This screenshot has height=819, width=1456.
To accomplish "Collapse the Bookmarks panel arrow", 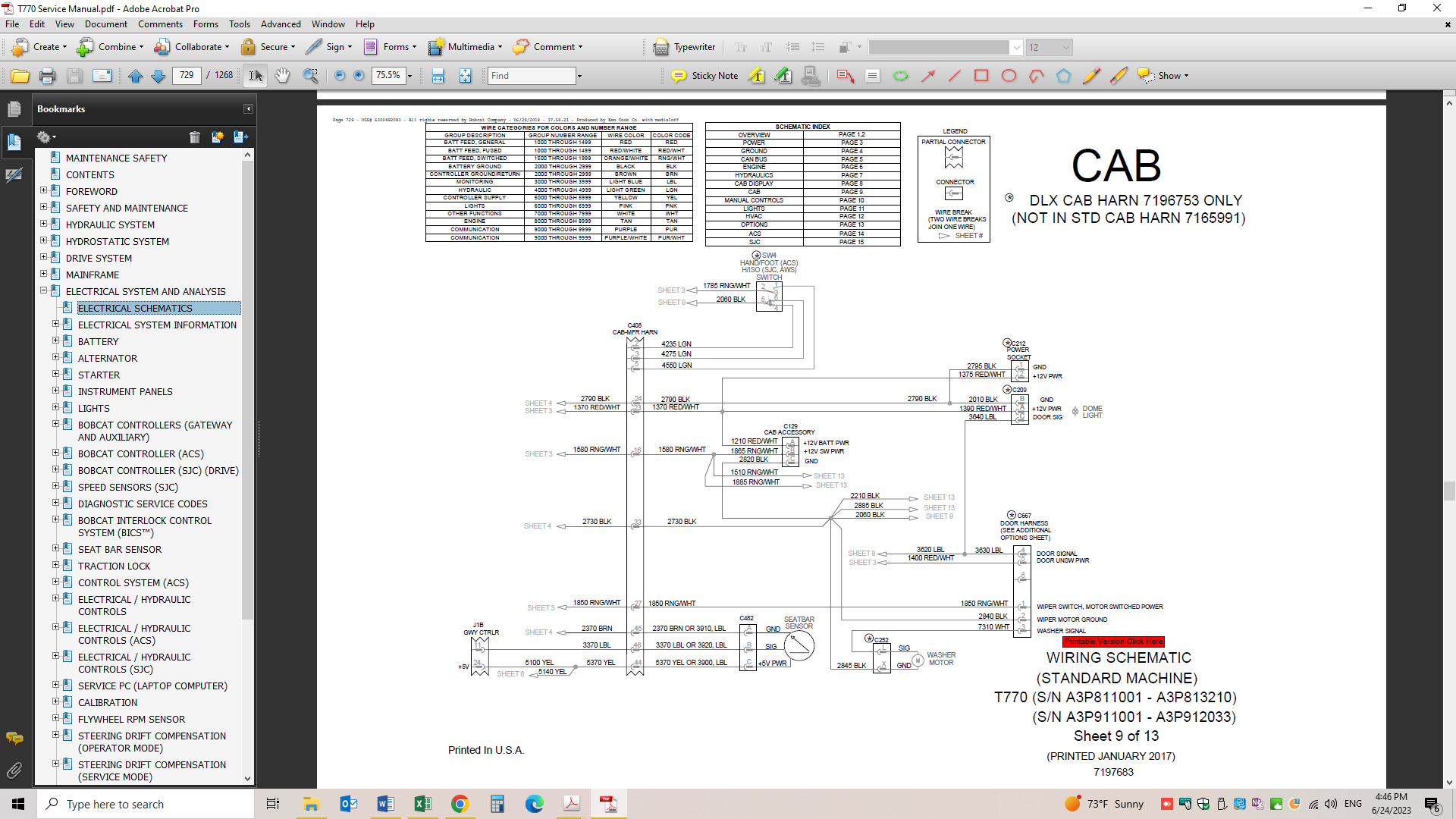I will (247, 109).
